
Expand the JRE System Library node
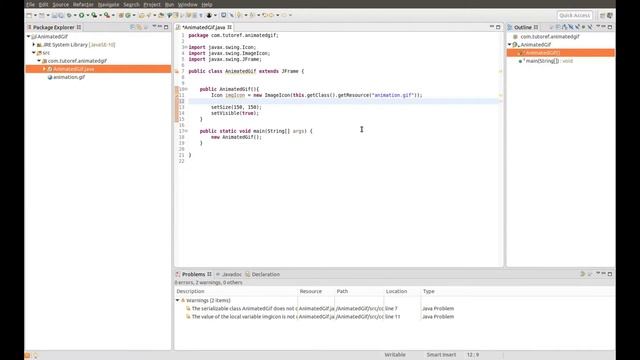coord(34,44)
